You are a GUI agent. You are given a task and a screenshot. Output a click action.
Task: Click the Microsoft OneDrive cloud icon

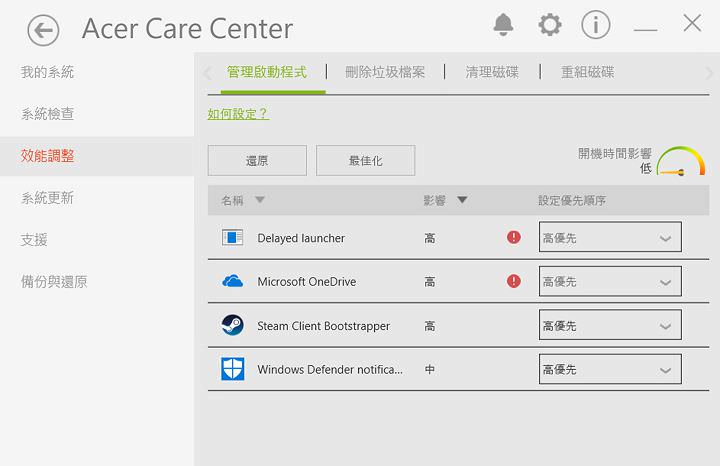pyautogui.click(x=233, y=282)
